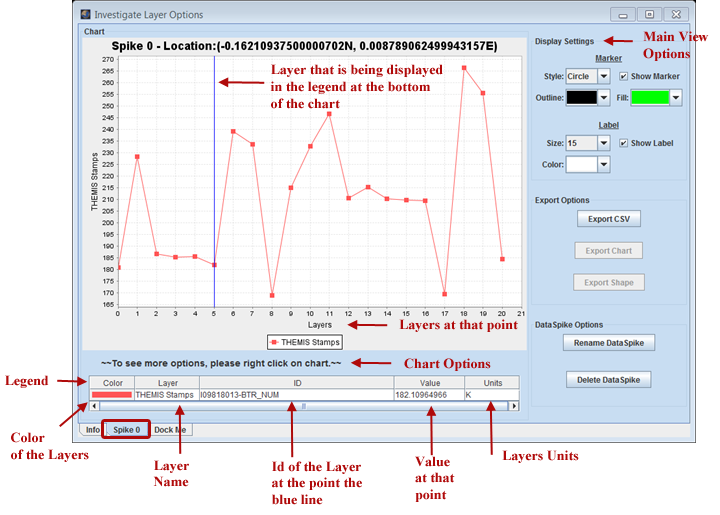
Task: Disable the Show Label checkbox
Action: click(625, 143)
